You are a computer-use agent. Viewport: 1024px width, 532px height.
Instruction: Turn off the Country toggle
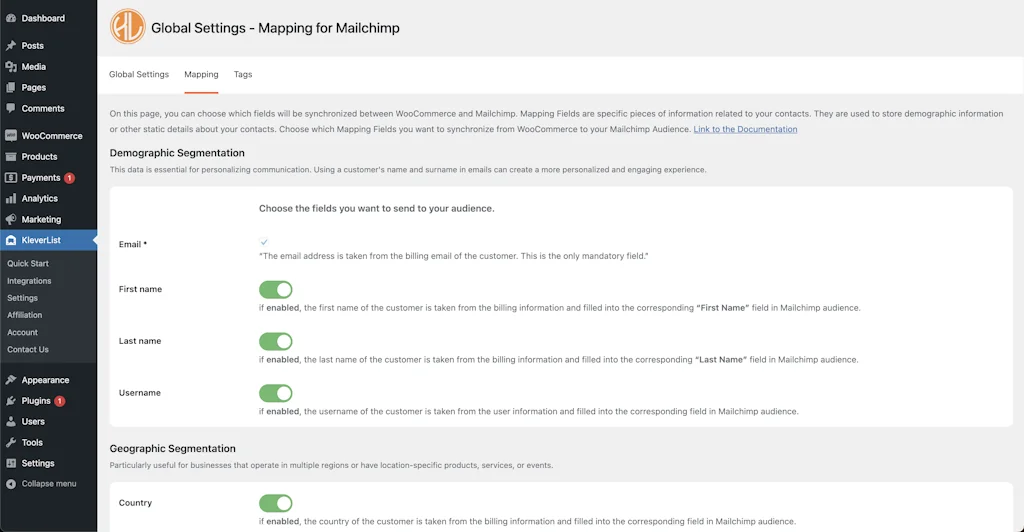276,503
